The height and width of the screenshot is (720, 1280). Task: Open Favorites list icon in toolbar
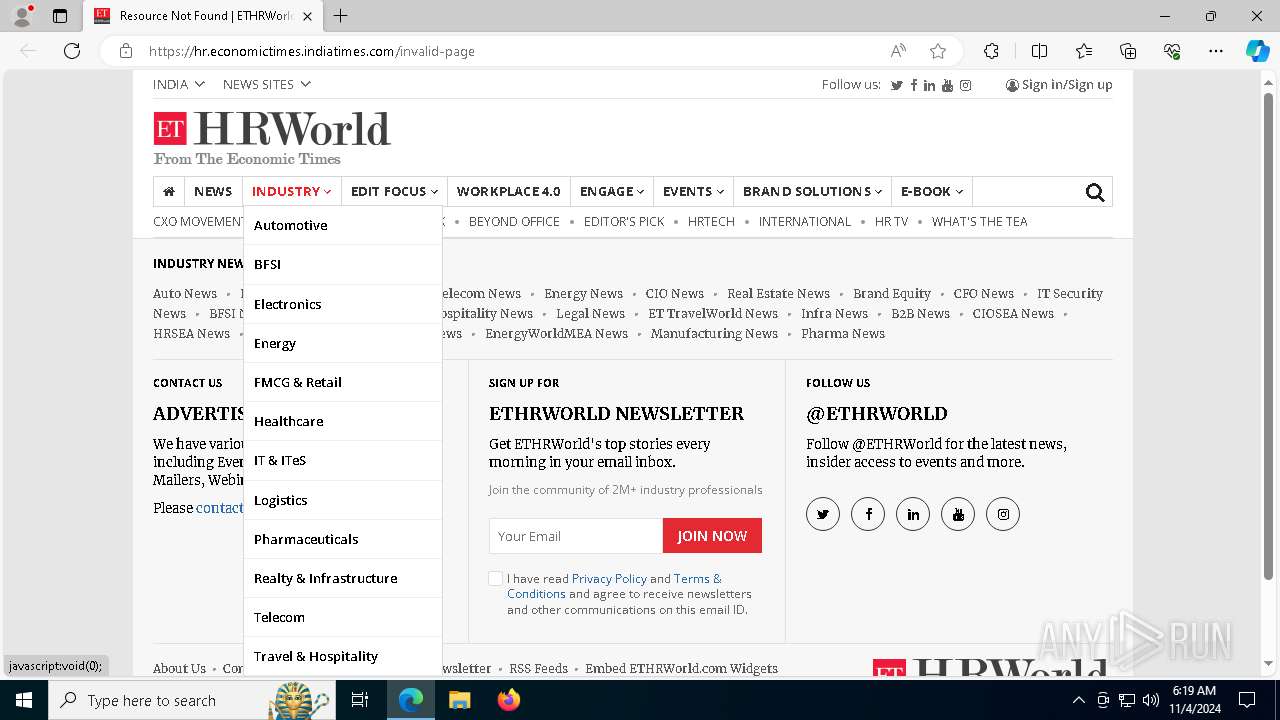tap(1084, 51)
